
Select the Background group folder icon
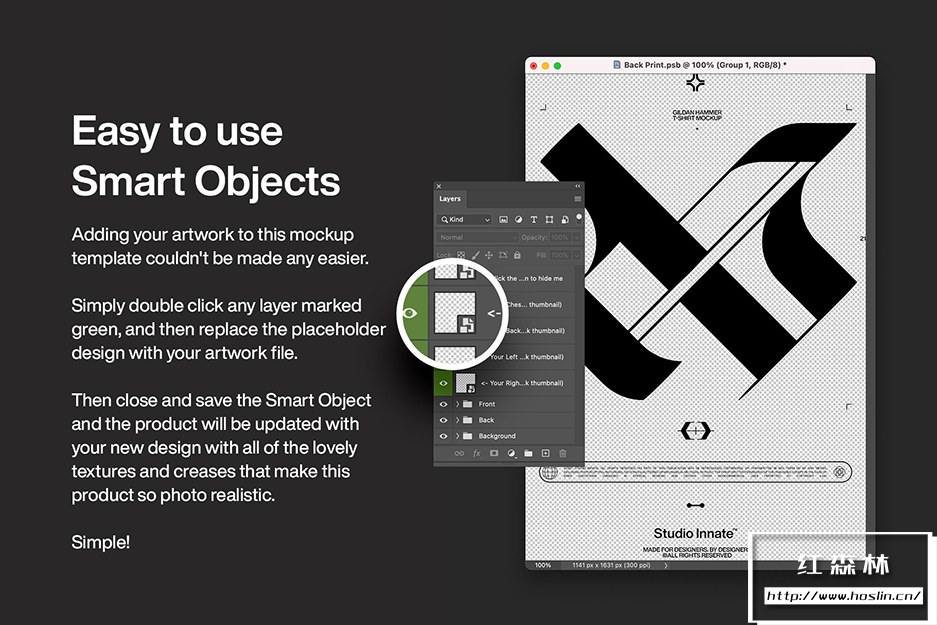point(468,437)
